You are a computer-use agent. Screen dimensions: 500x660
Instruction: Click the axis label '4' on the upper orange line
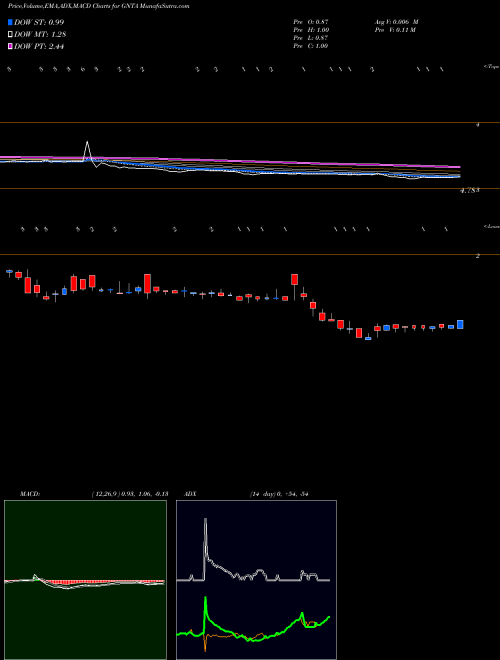coord(477,125)
